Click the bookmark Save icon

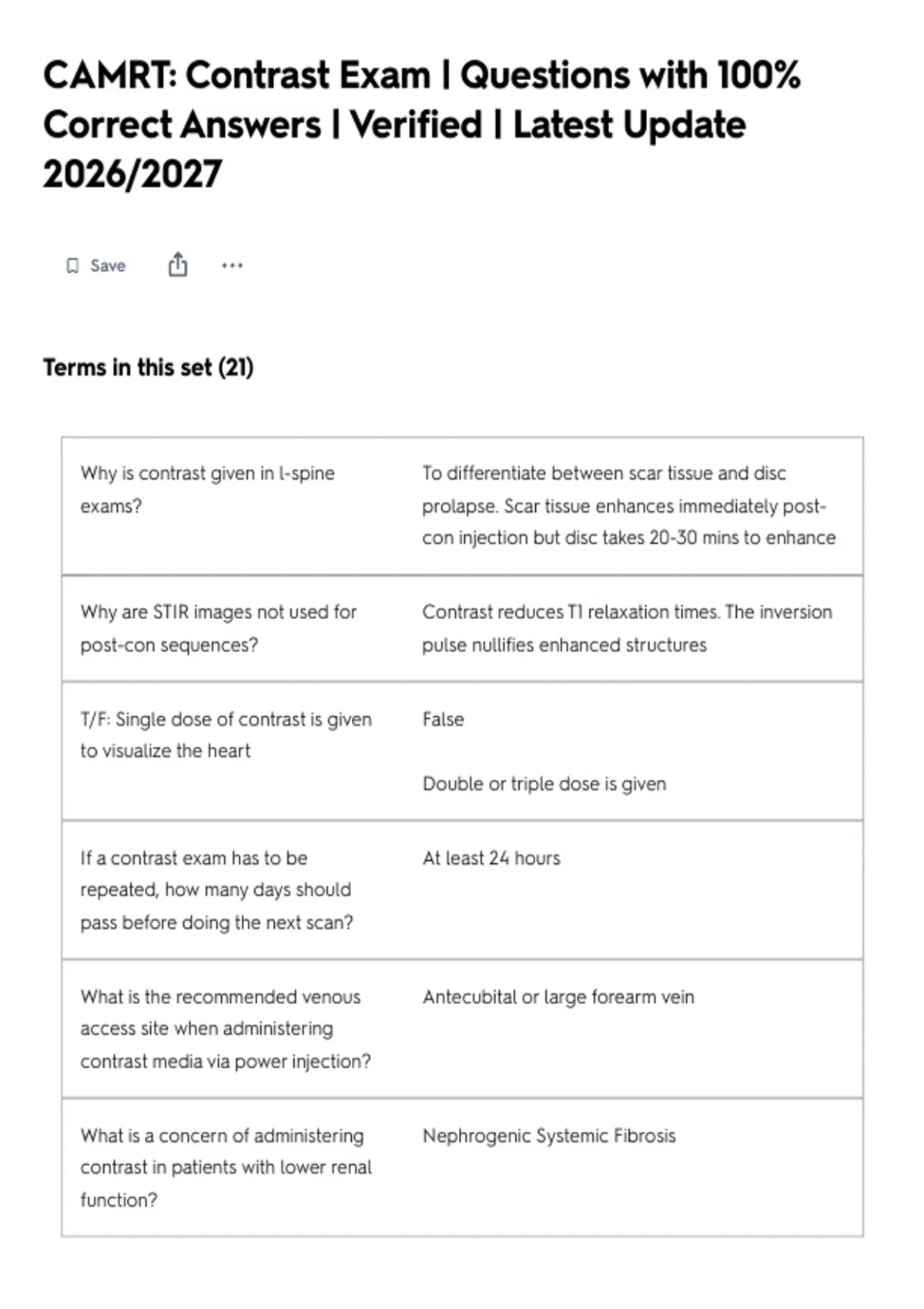[72, 266]
